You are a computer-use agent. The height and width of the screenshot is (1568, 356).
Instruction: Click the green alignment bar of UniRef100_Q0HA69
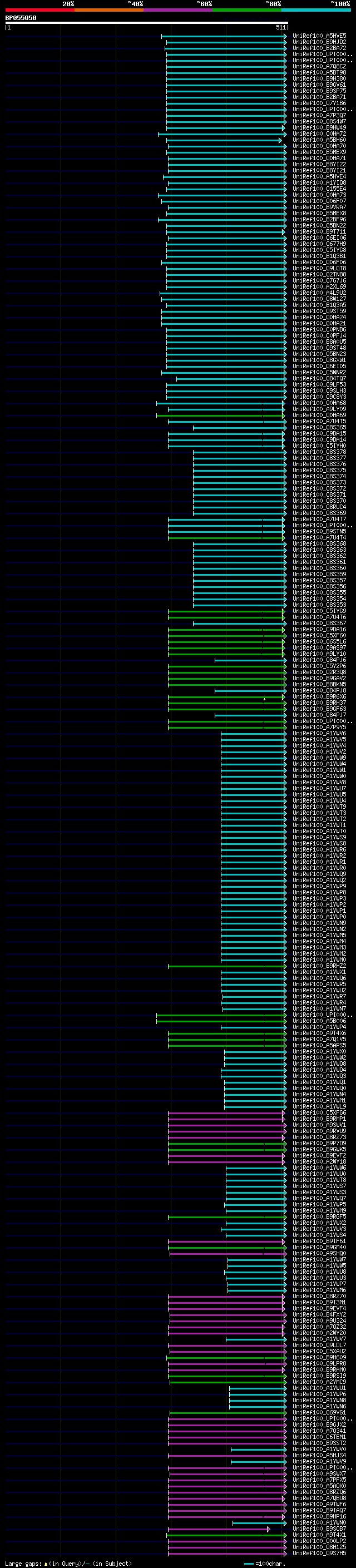pyautogui.click(x=221, y=415)
